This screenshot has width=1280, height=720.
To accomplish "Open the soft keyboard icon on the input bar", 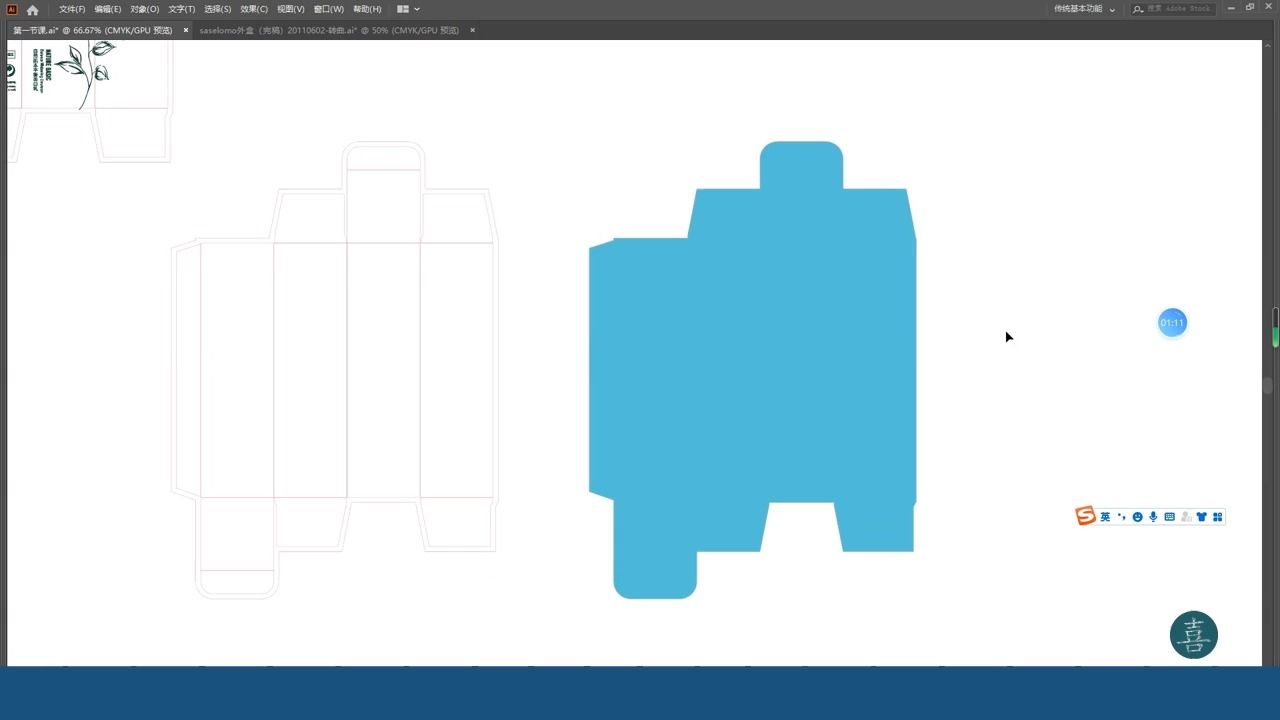I will tap(1169, 517).
